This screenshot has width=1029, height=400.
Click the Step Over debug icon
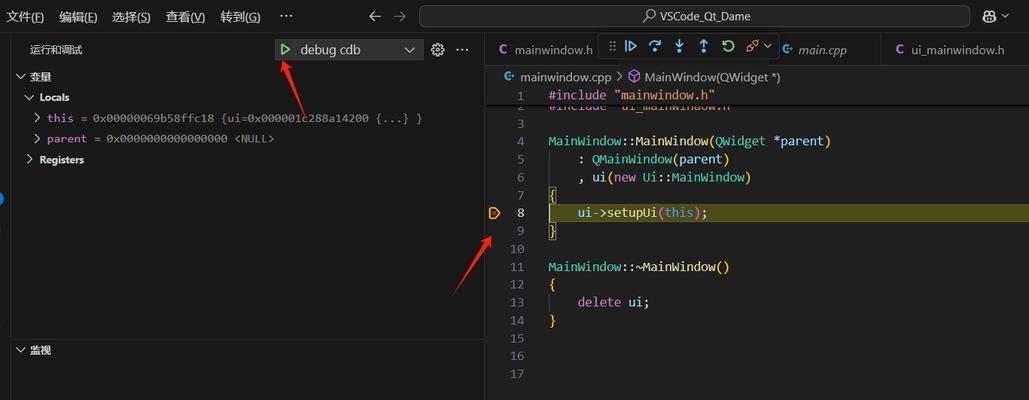(x=654, y=46)
